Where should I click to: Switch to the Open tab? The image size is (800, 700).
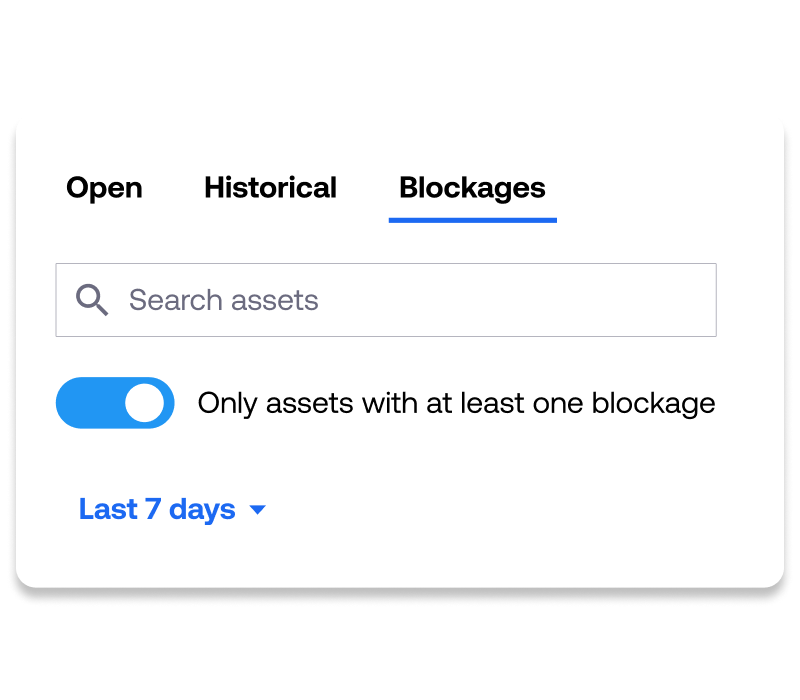coord(104,188)
